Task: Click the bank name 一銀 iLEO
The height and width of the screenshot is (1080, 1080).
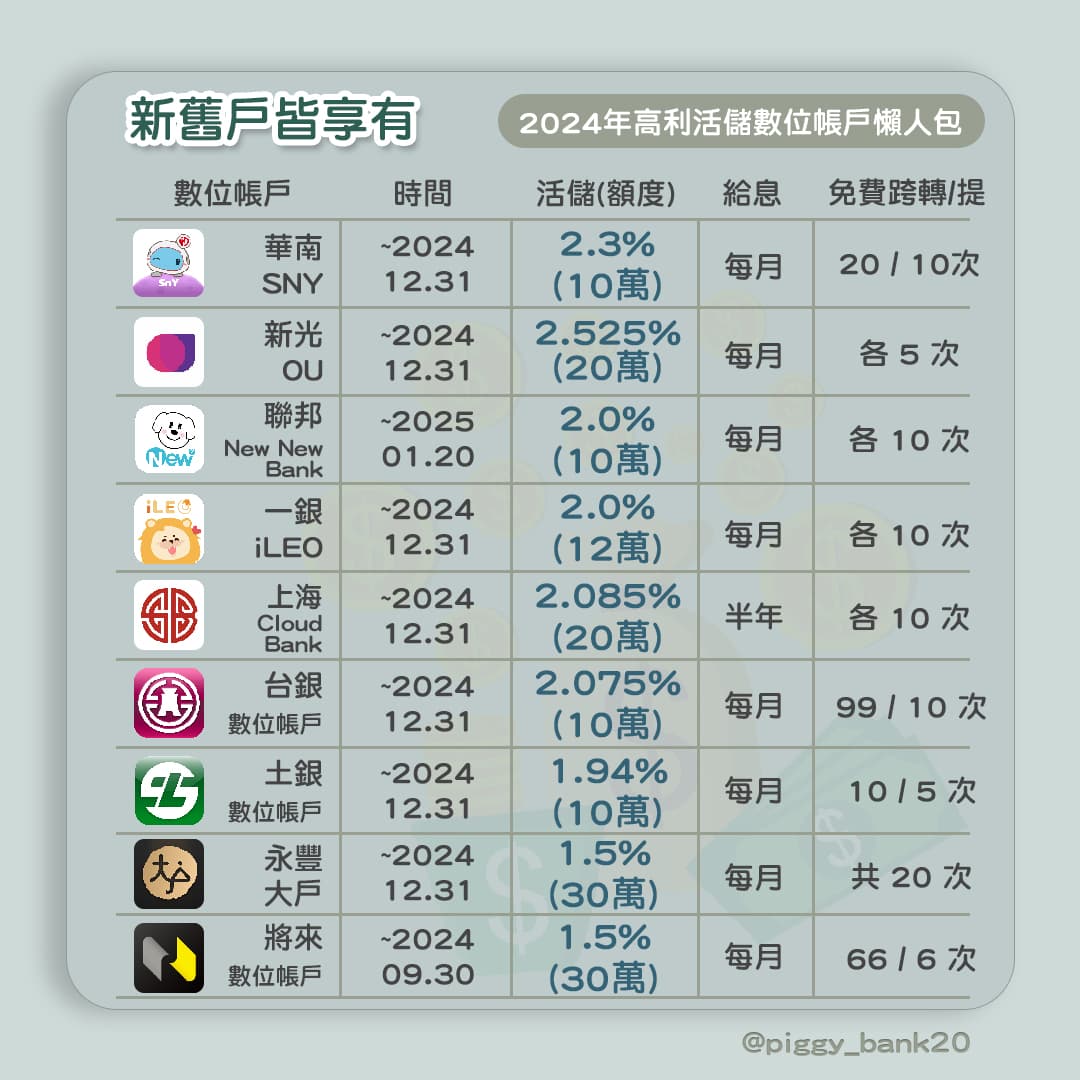Action: (289, 529)
